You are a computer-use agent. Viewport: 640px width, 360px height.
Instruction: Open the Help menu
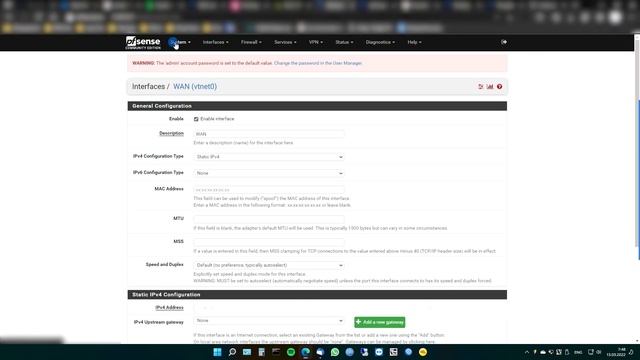[414, 42]
